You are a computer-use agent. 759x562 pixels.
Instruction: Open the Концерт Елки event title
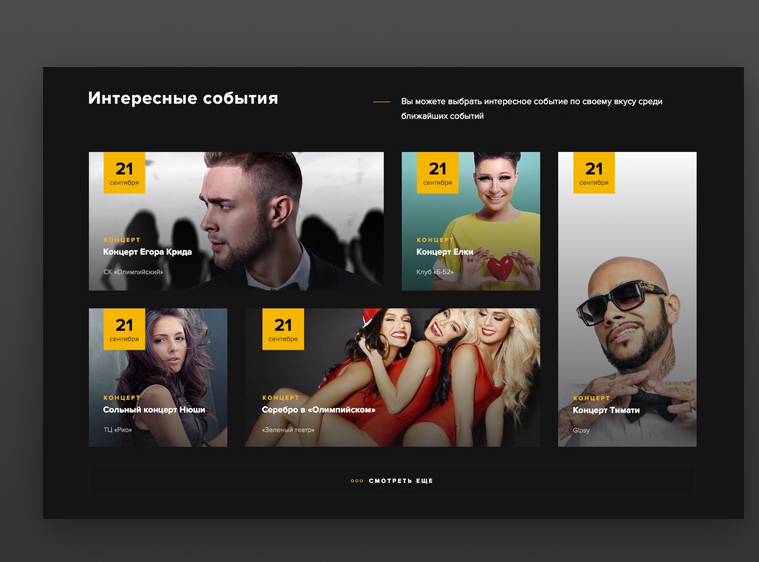[x=444, y=252]
